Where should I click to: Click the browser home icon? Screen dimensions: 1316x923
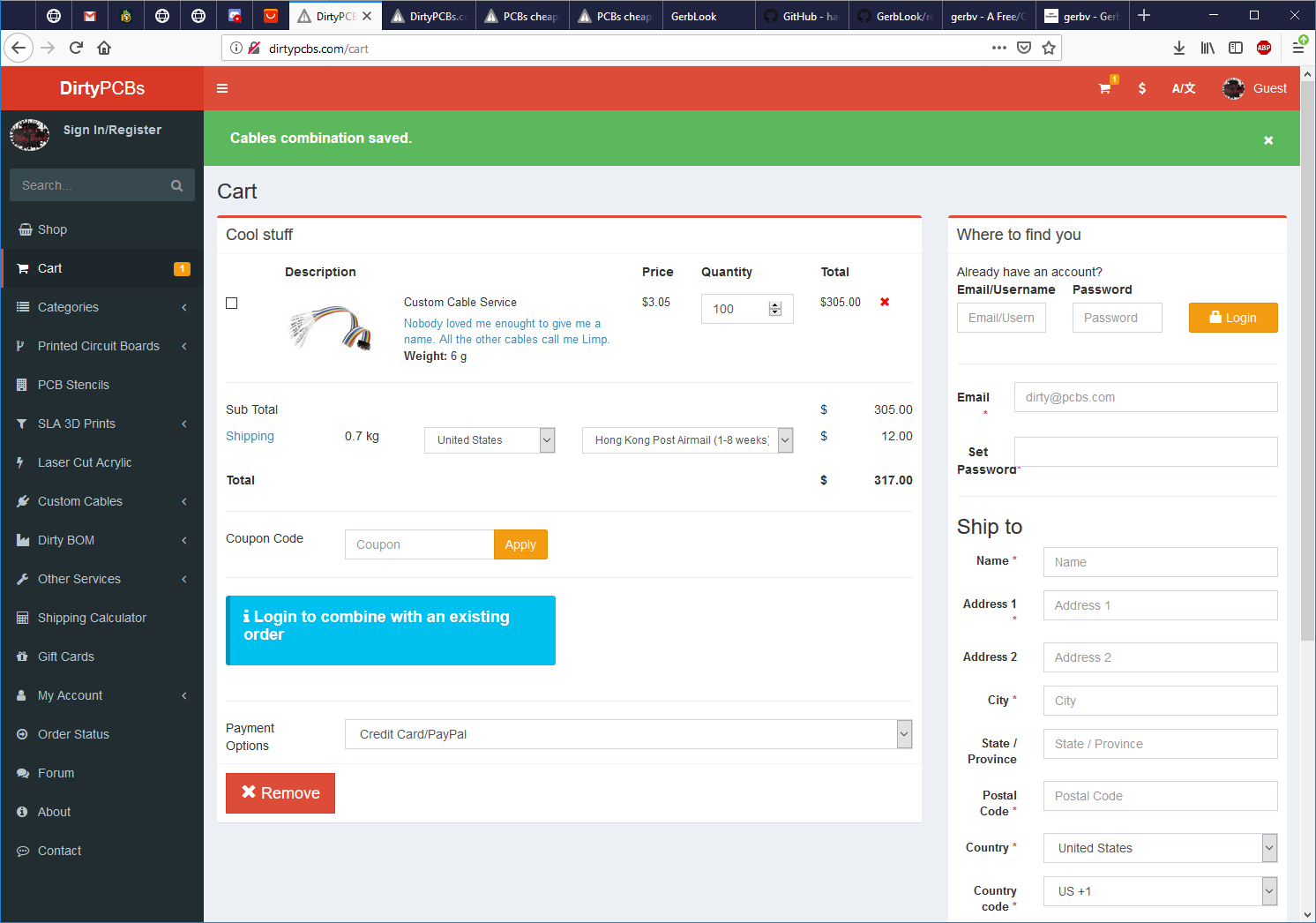coord(104,48)
